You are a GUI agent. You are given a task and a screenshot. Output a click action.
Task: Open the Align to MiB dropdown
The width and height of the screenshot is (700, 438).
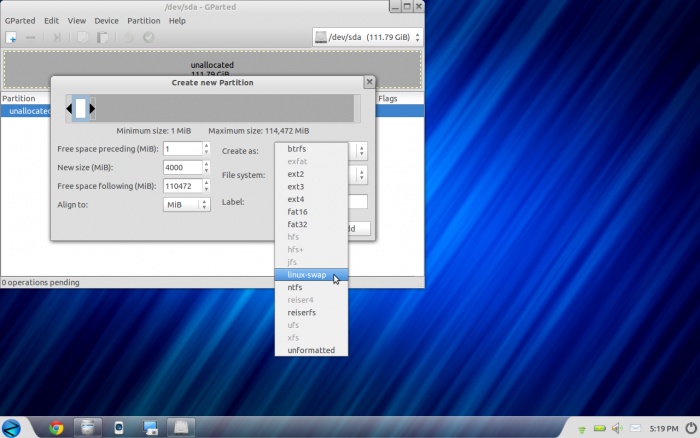point(187,204)
